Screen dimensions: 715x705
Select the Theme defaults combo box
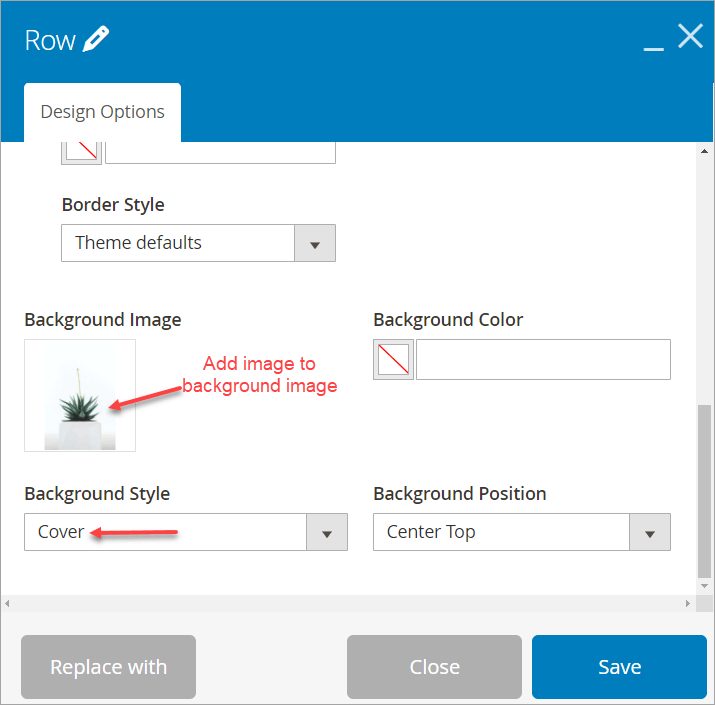tap(198, 243)
